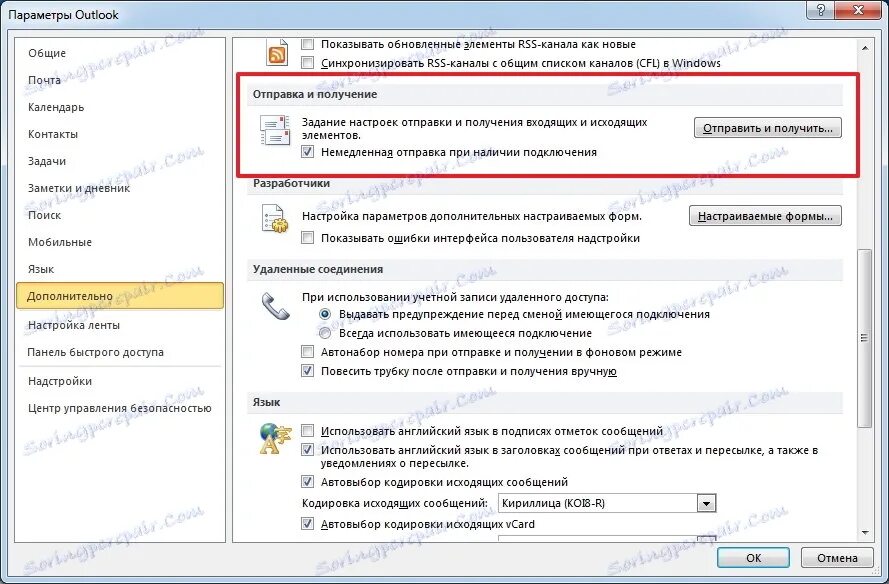
Task: Open Панель быстрого доступа category
Action: click(x=120, y=352)
